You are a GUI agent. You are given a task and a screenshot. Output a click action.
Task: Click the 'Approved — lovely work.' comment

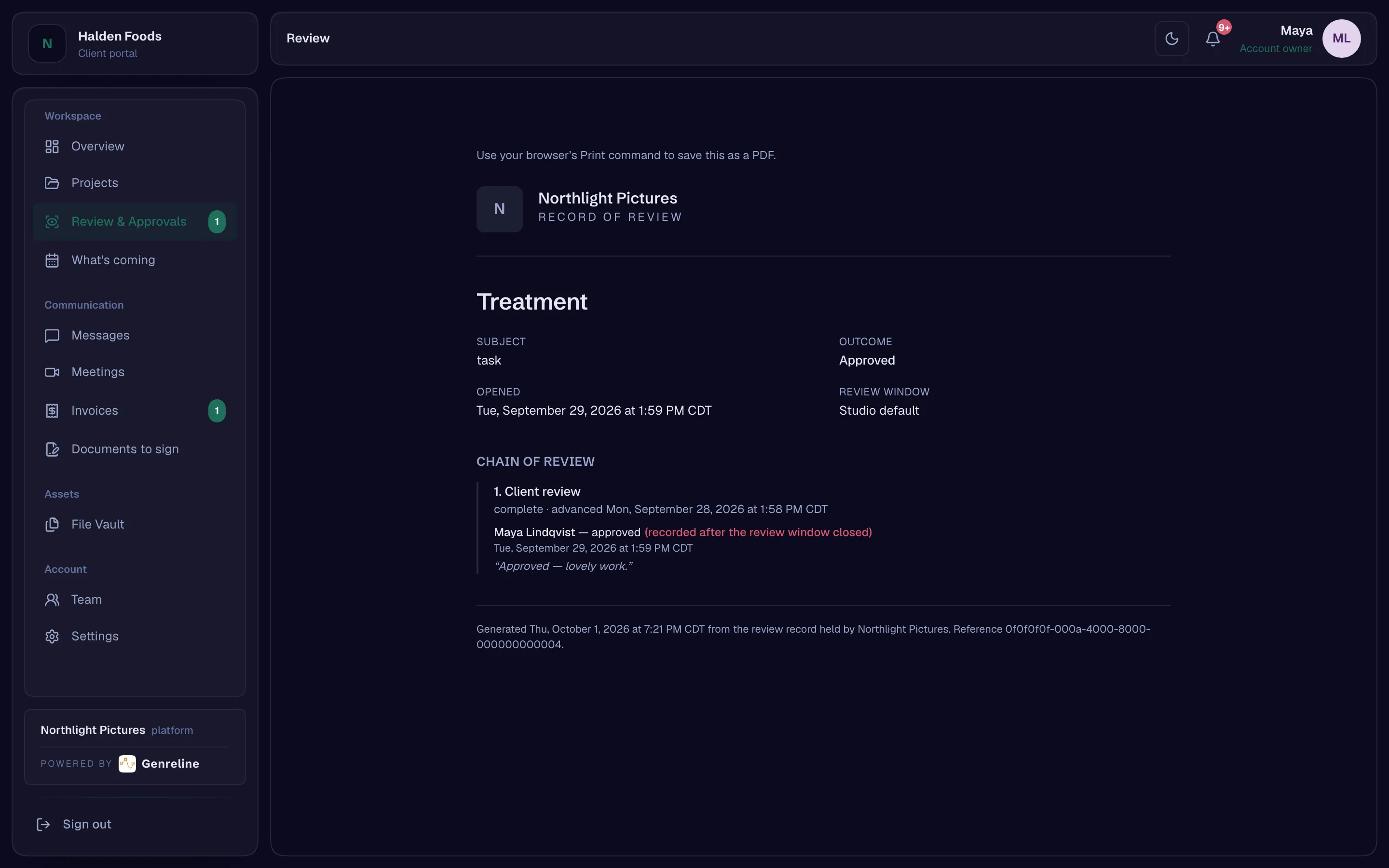[563, 566]
